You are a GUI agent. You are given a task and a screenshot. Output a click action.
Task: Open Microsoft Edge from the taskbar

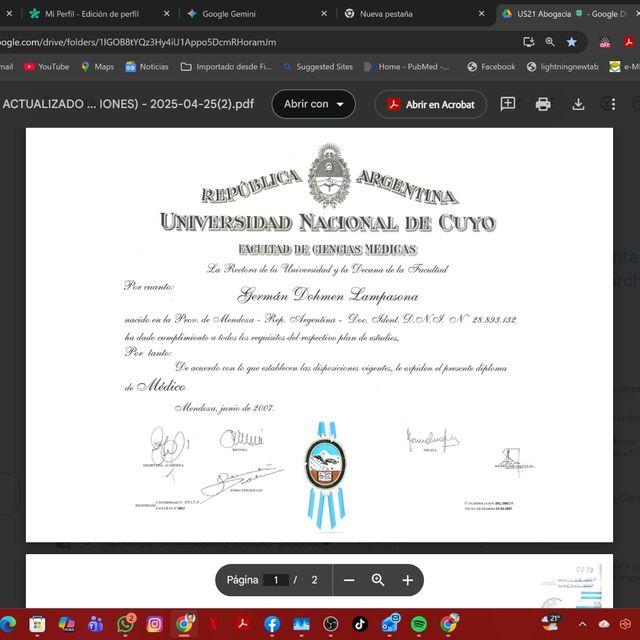[x=7, y=624]
